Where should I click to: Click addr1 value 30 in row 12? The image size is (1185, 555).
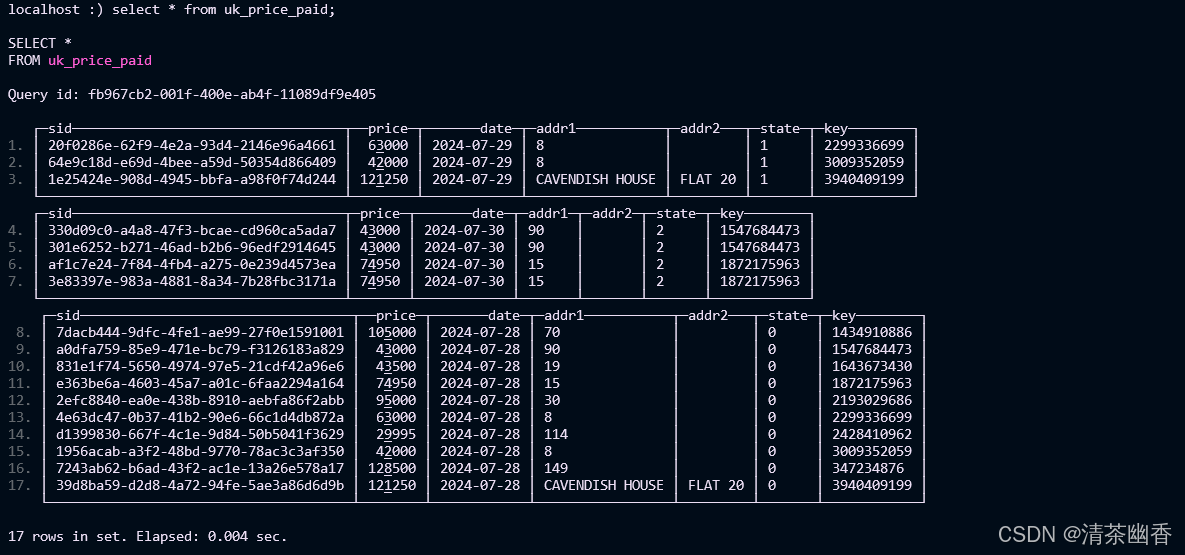coord(552,400)
